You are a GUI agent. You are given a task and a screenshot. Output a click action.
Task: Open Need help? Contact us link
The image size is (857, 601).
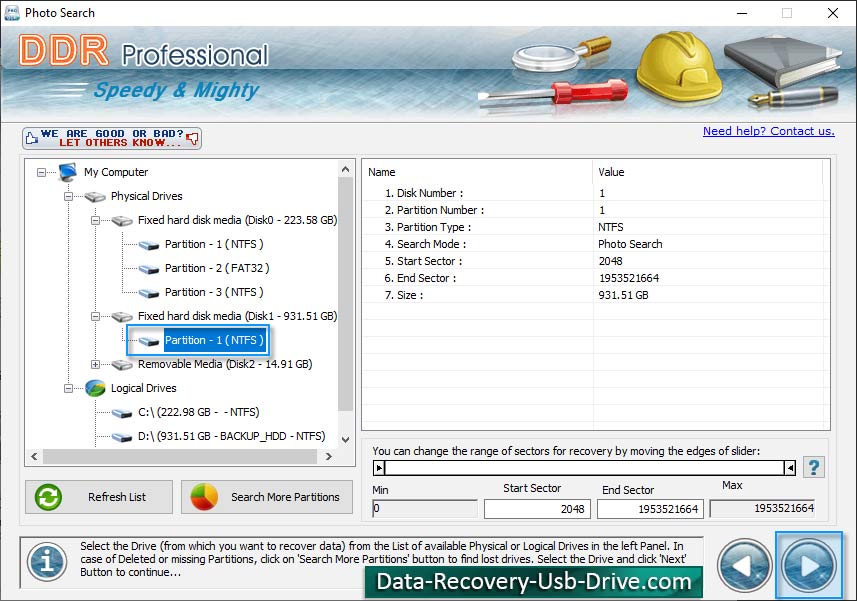(x=768, y=131)
